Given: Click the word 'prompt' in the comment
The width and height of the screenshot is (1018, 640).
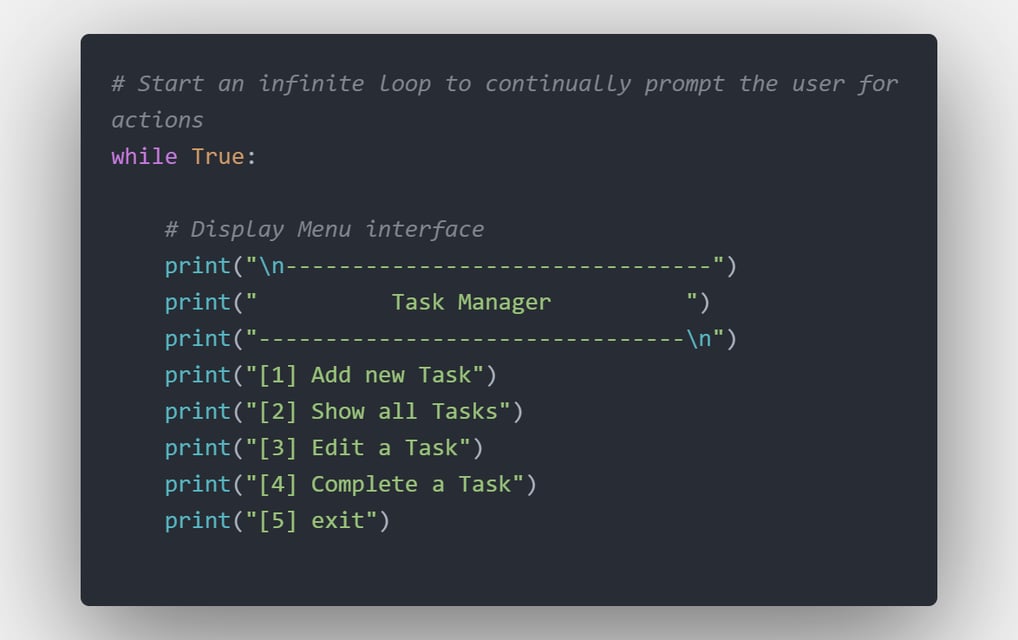Looking at the screenshot, I should point(684,84).
